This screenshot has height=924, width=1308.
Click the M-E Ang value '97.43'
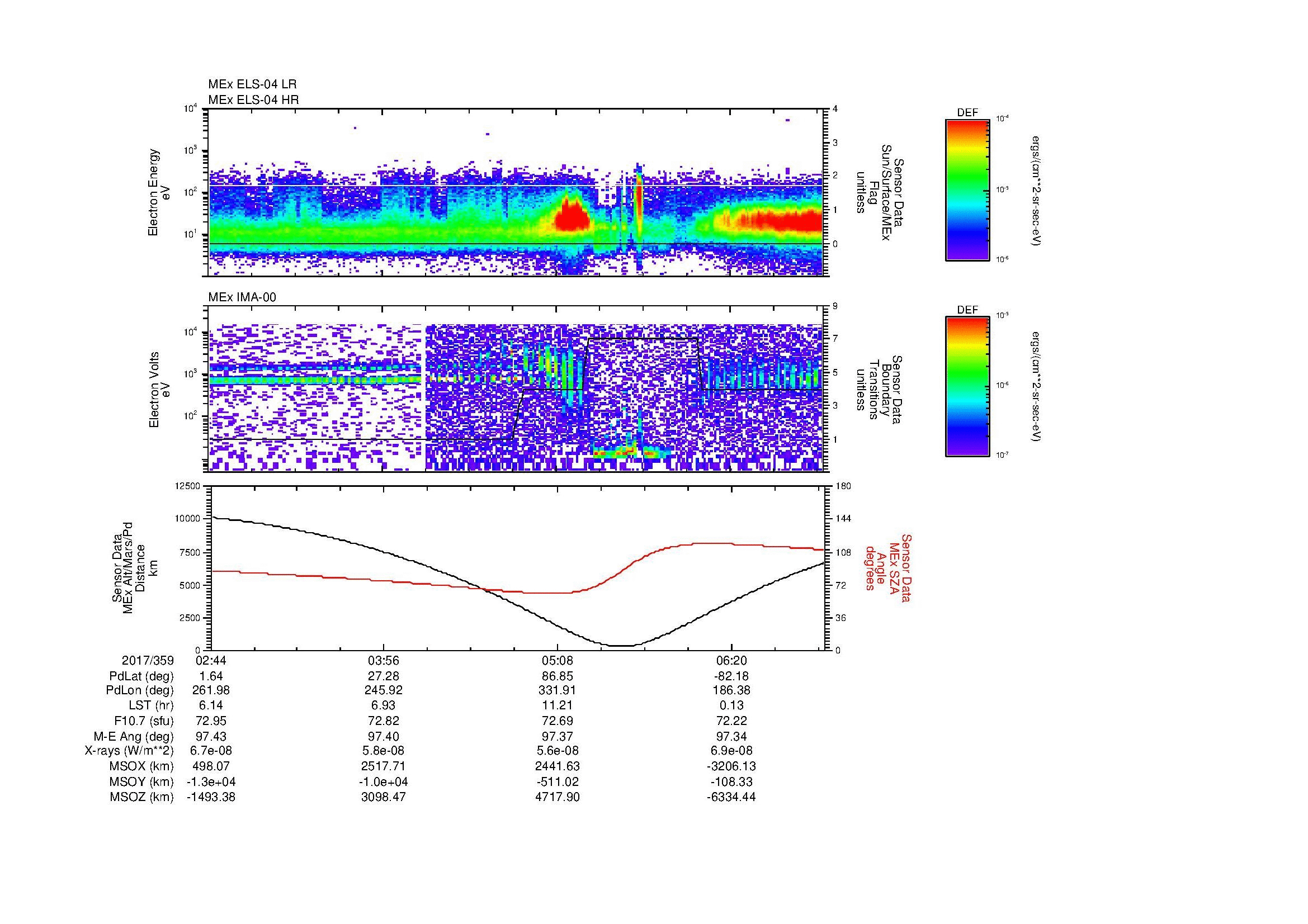coord(211,736)
